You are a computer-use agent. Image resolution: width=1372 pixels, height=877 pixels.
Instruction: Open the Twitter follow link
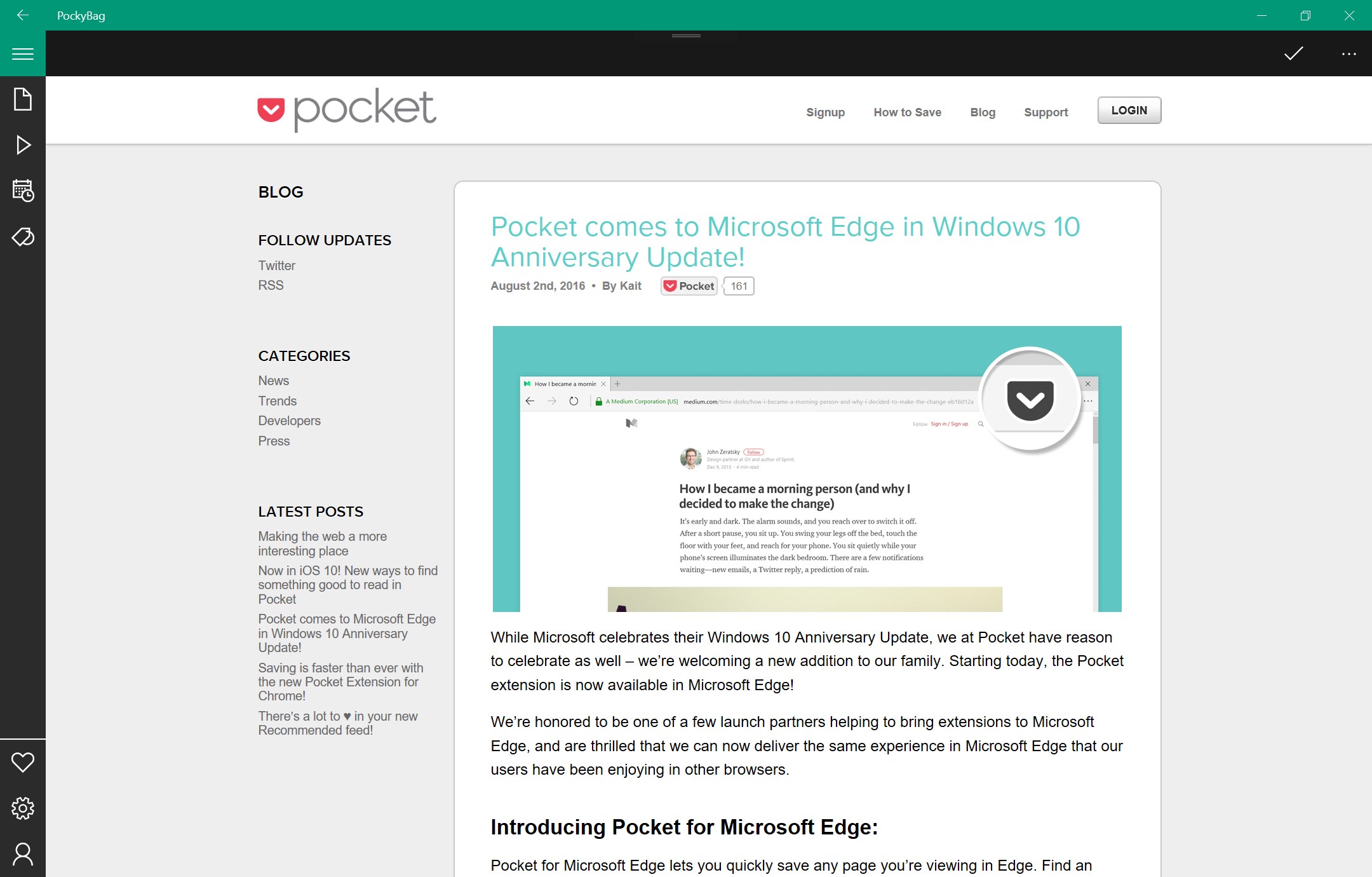tap(276, 266)
